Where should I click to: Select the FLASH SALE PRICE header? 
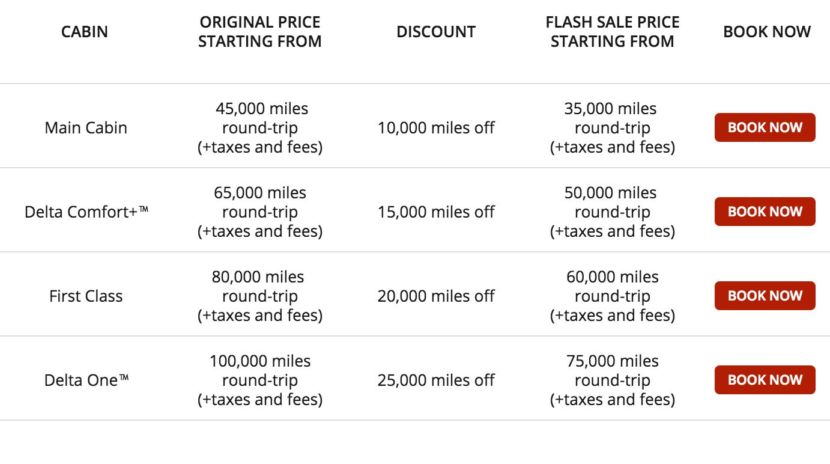tap(612, 32)
